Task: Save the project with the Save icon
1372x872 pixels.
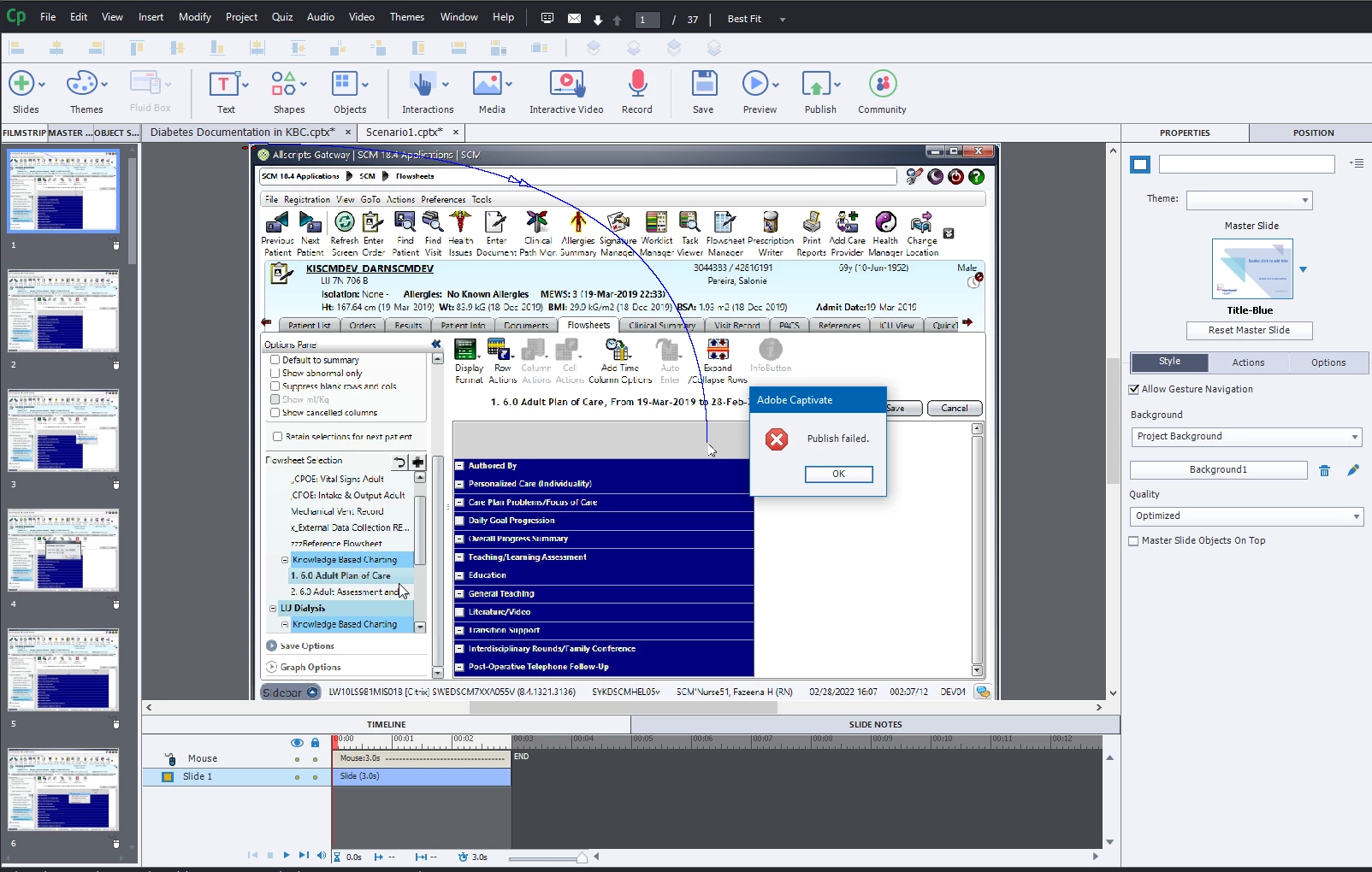Action: click(704, 84)
